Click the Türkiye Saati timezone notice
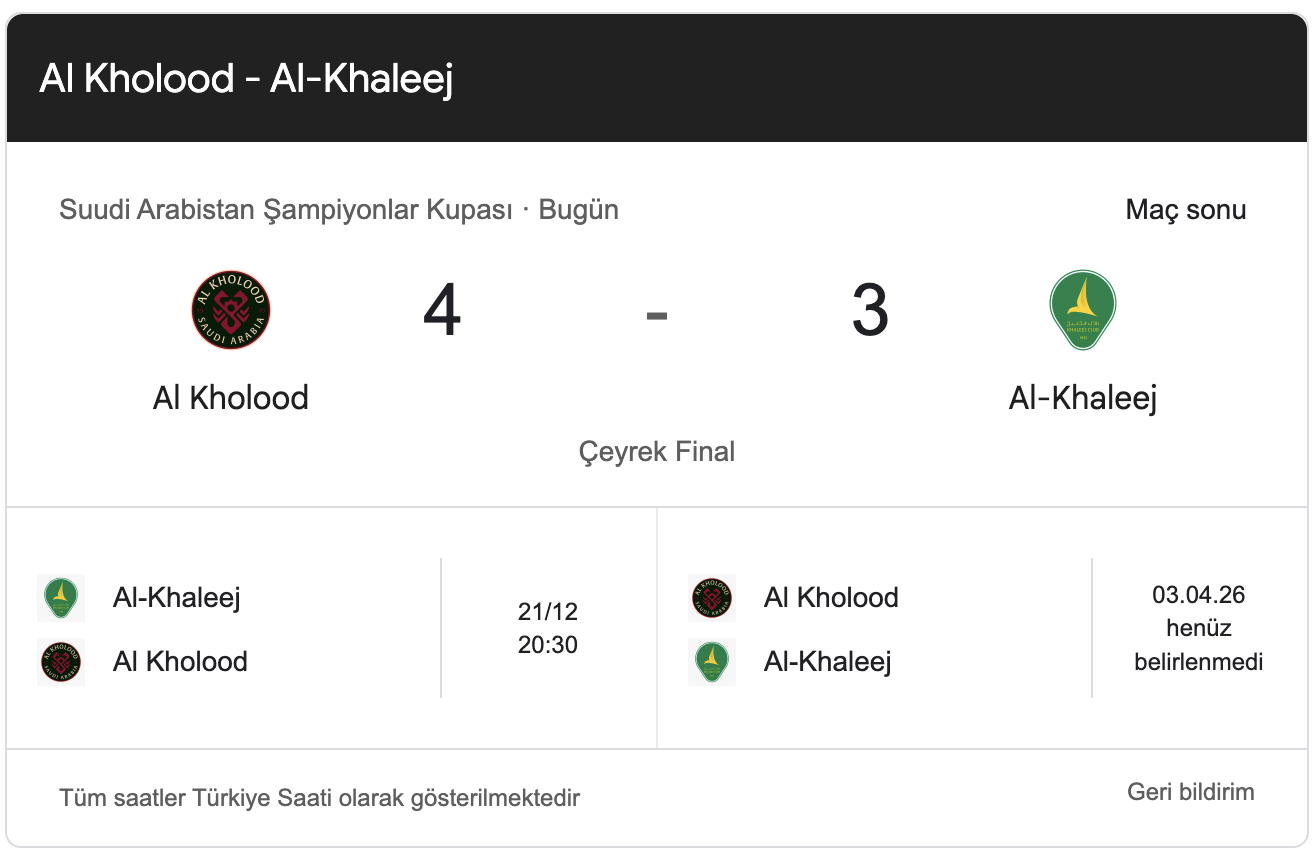The height and width of the screenshot is (850, 1312). 320,798
